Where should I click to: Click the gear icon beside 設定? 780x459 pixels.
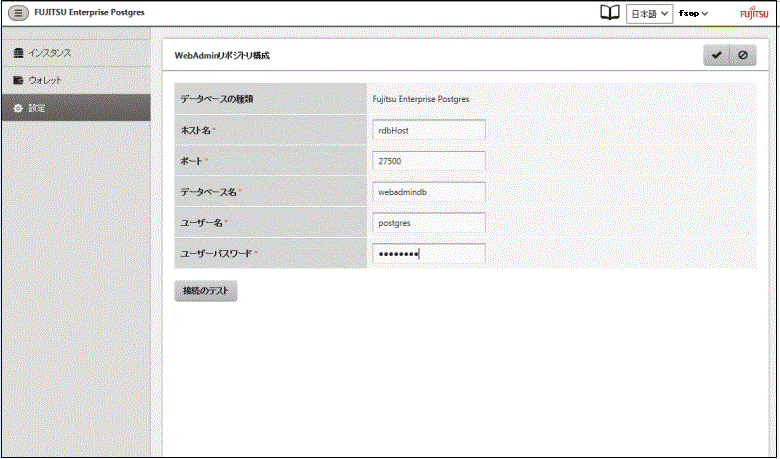18,108
